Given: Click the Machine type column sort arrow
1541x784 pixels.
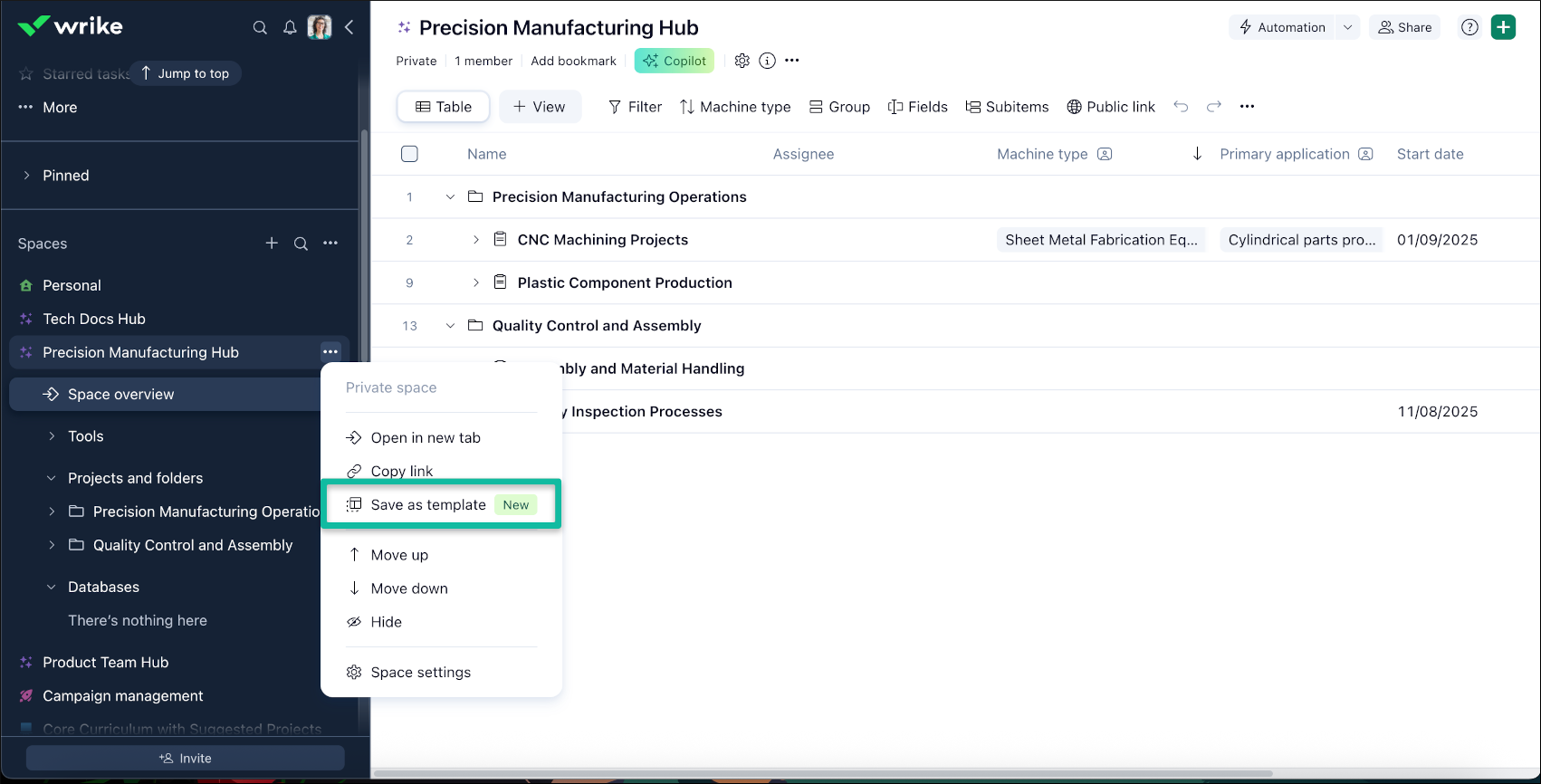Looking at the screenshot, I should click(1197, 154).
